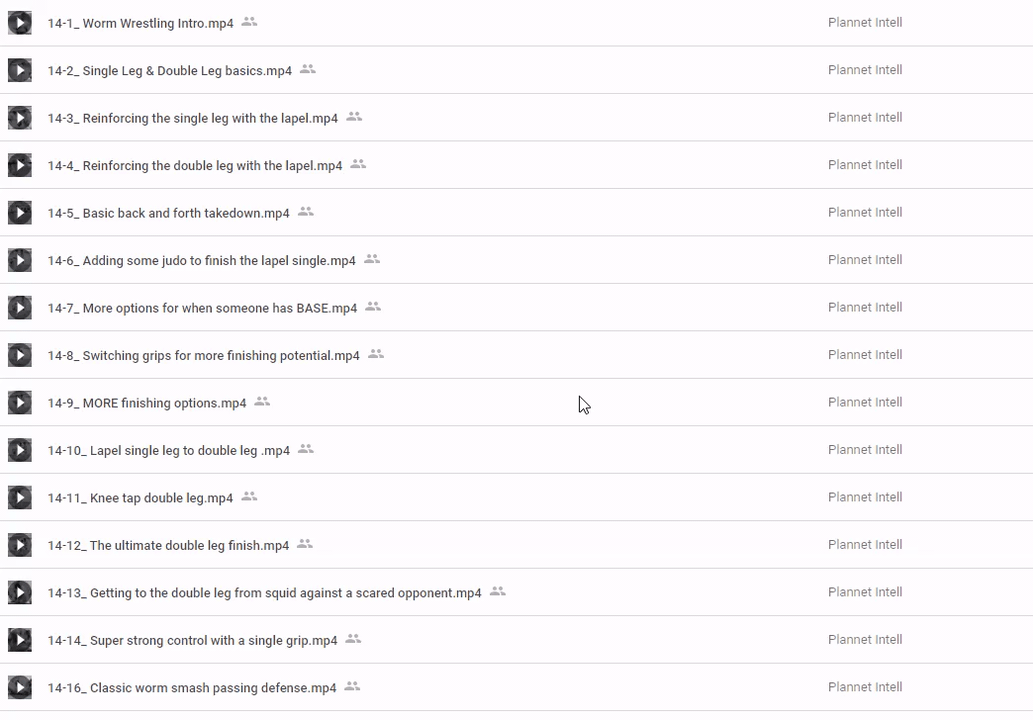Click video icon for 14-2 Single Leg file
The height and width of the screenshot is (720, 1033).
(20, 70)
